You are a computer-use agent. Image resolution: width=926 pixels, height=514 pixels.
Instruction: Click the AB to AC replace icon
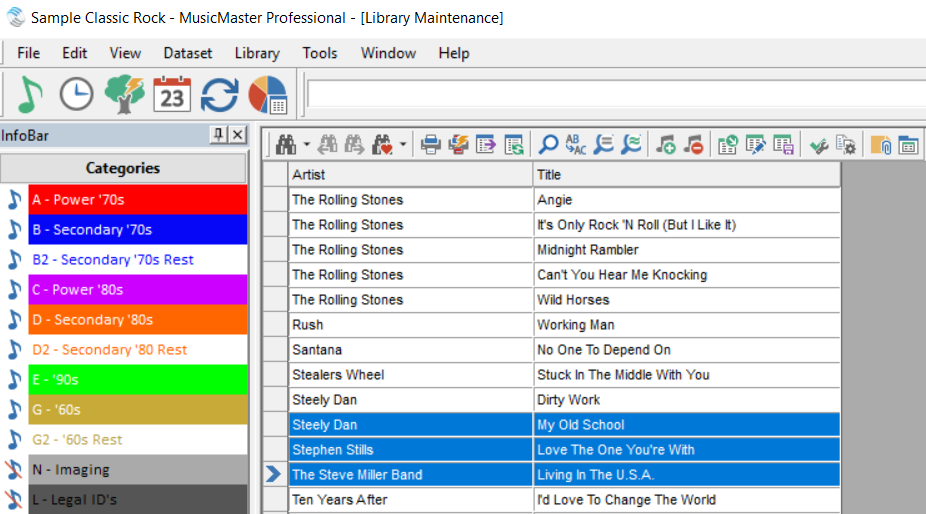[x=576, y=144]
